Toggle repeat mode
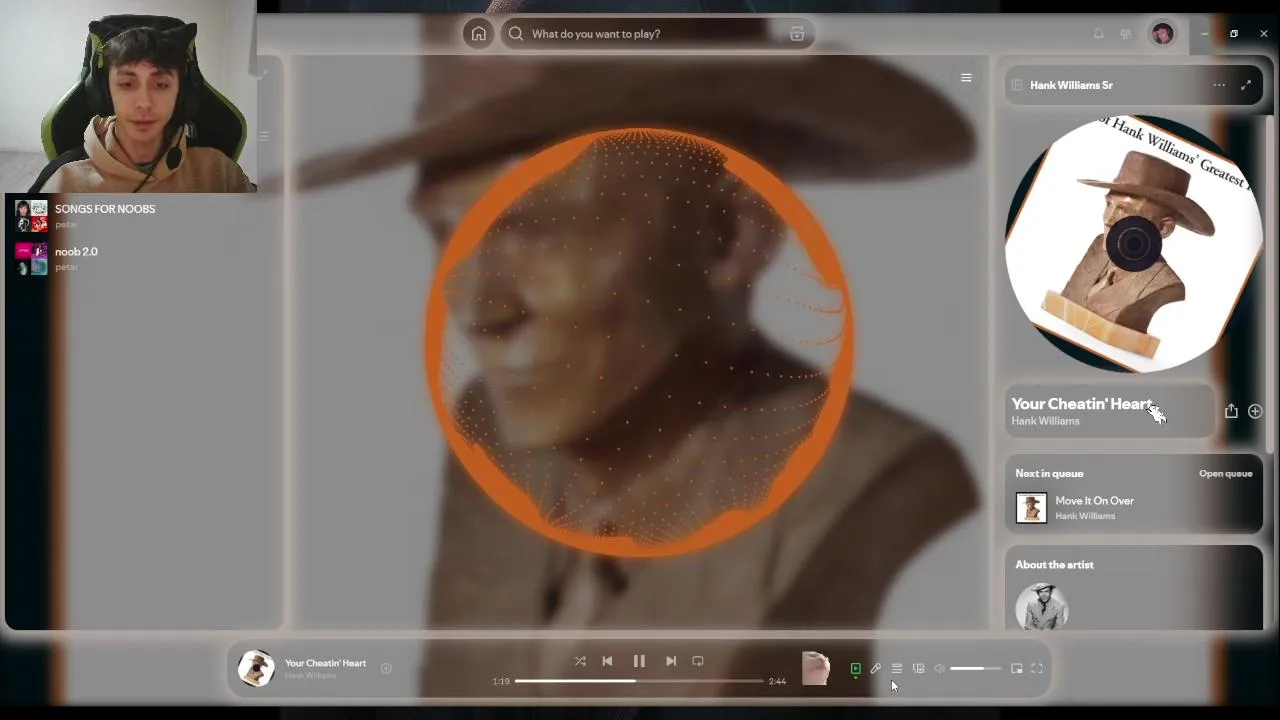The width and height of the screenshot is (1280, 720). pyautogui.click(x=698, y=661)
